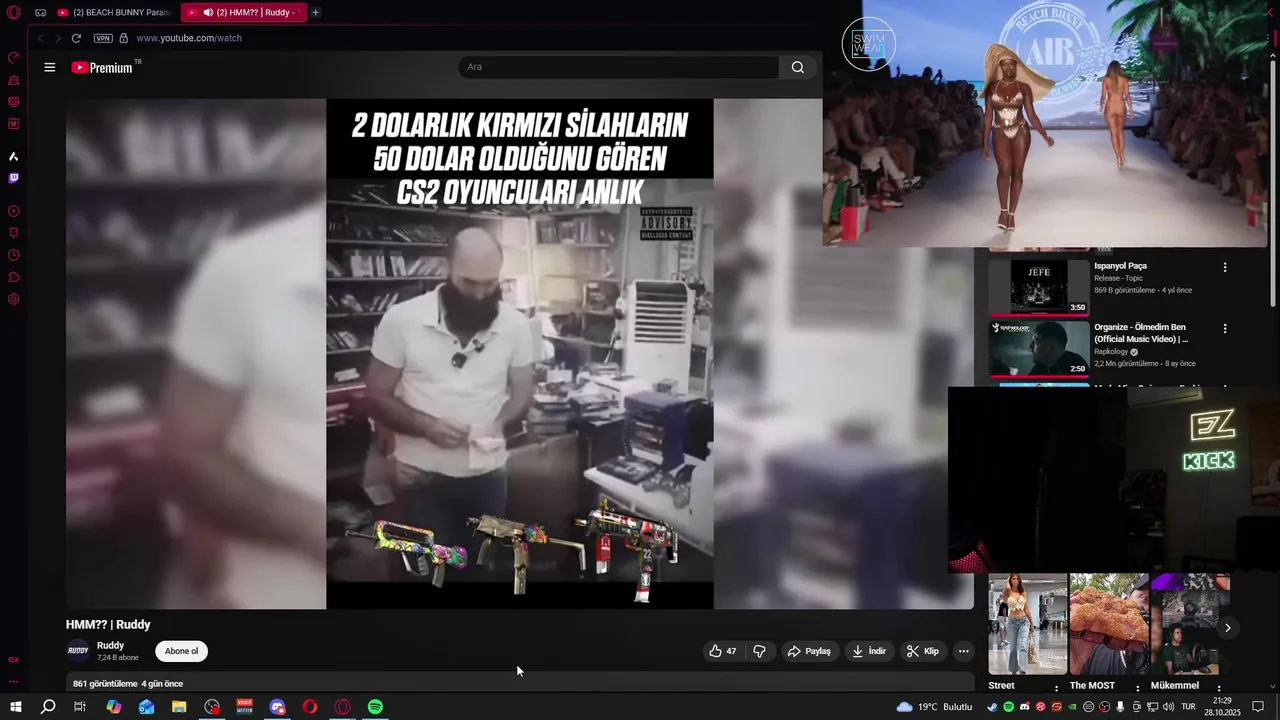Open File Explorer from the taskbar

[x=179, y=707]
